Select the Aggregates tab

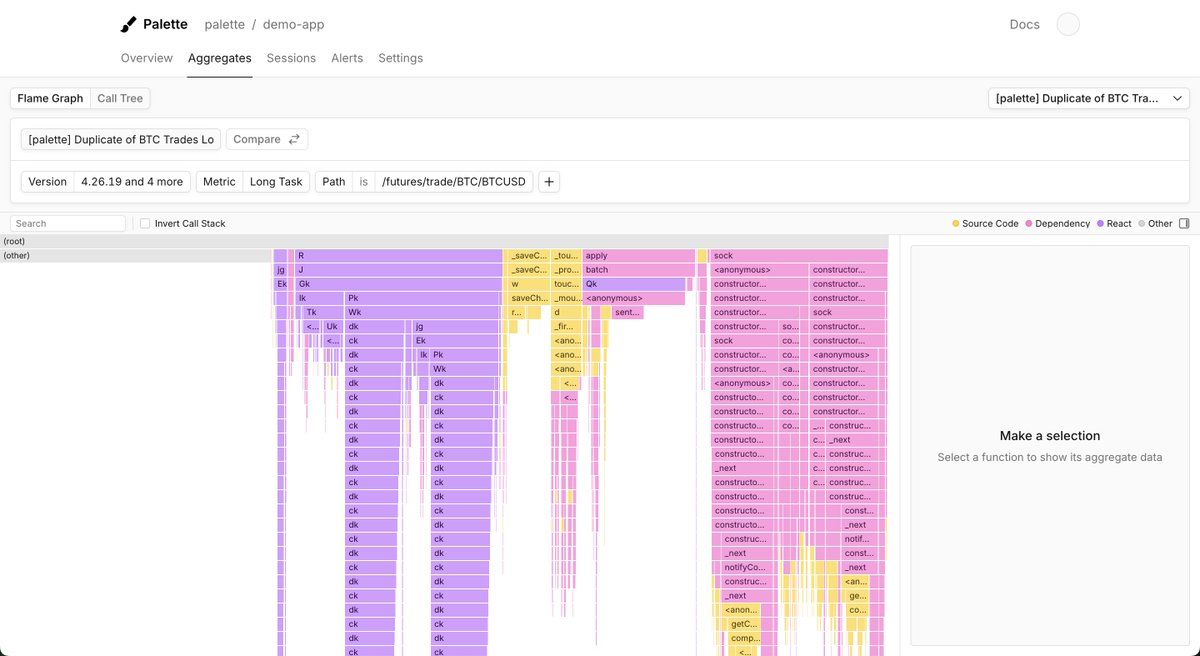pos(220,58)
